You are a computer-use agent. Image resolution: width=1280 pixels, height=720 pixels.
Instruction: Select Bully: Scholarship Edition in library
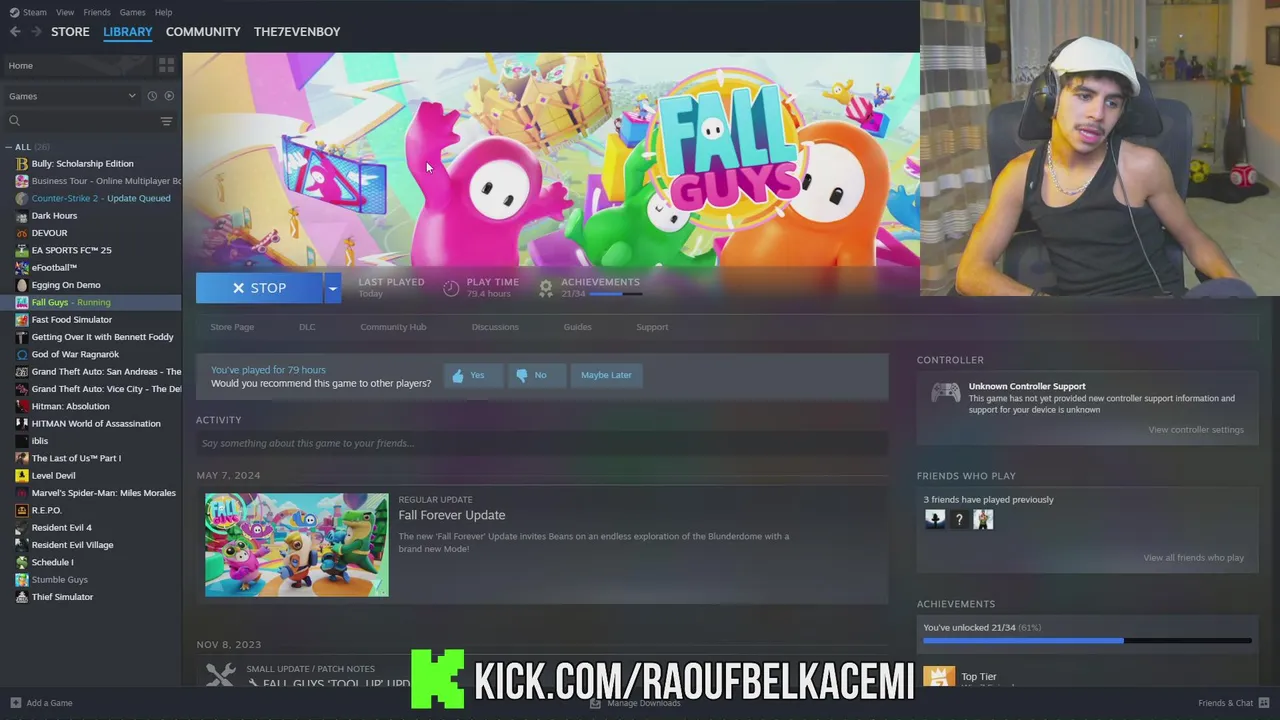[x=82, y=164]
